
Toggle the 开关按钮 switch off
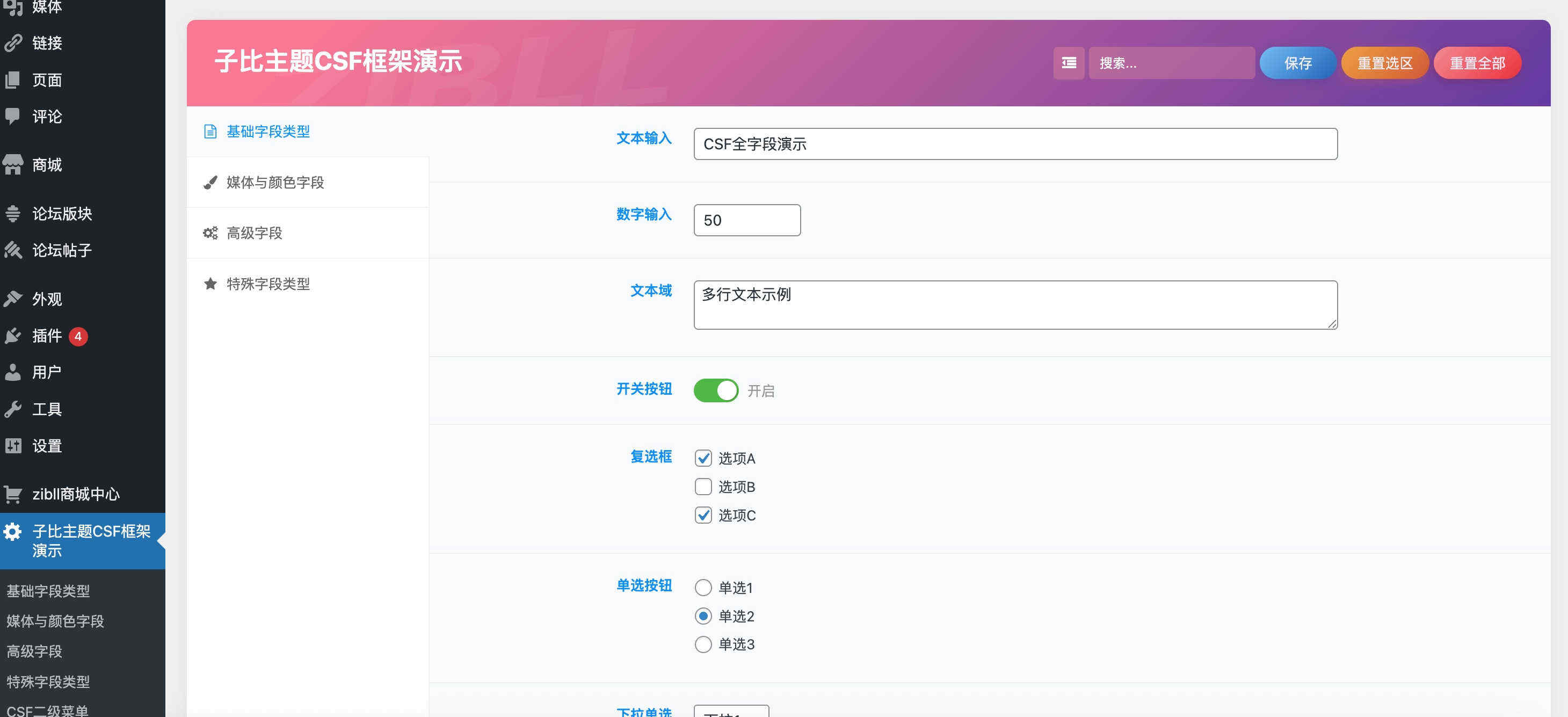tap(715, 390)
